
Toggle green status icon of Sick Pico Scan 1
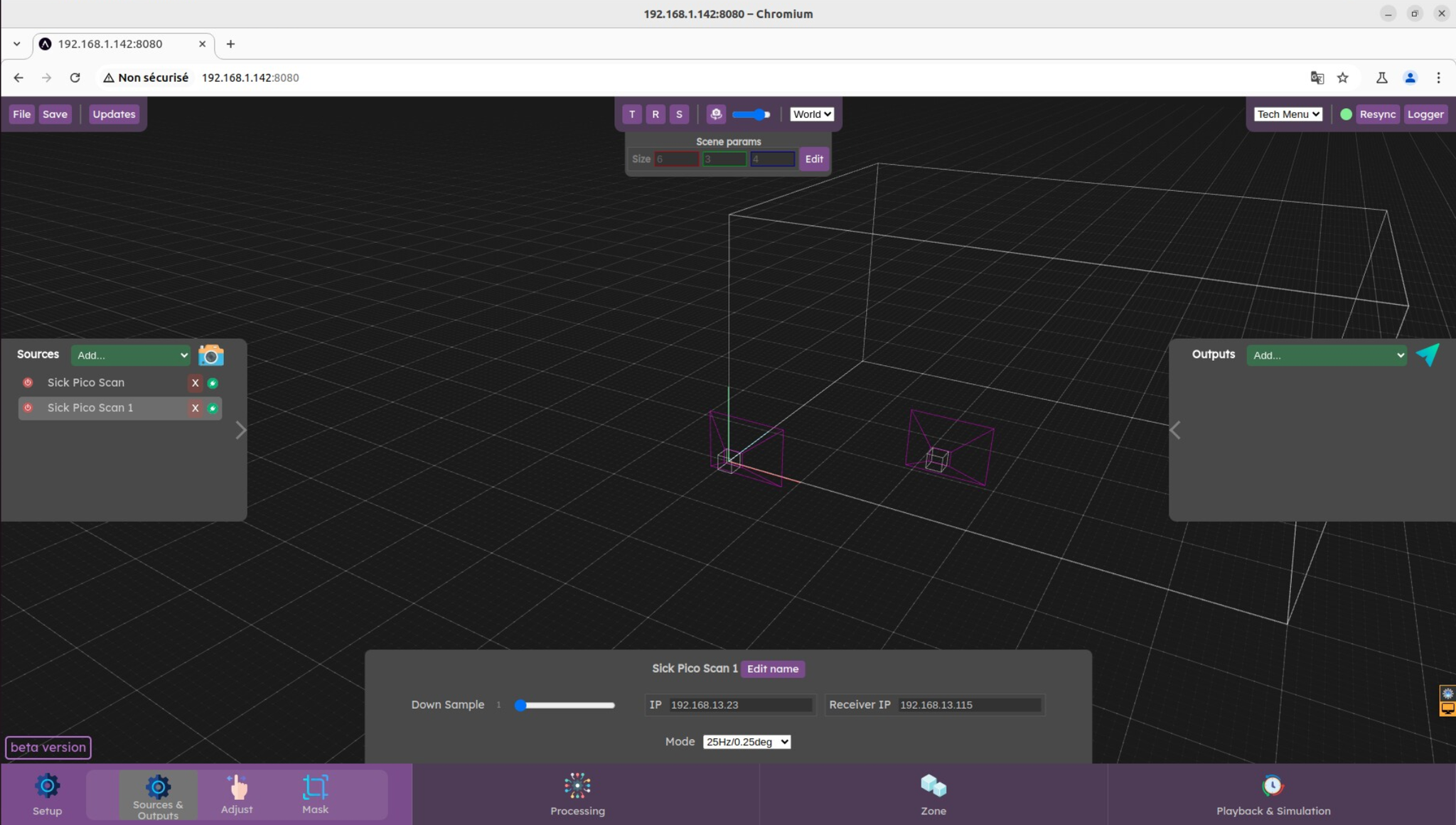click(213, 408)
